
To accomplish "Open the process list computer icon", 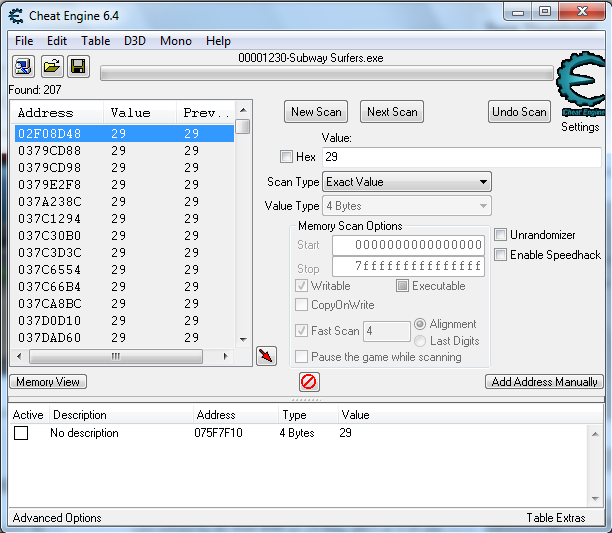I will coord(23,66).
